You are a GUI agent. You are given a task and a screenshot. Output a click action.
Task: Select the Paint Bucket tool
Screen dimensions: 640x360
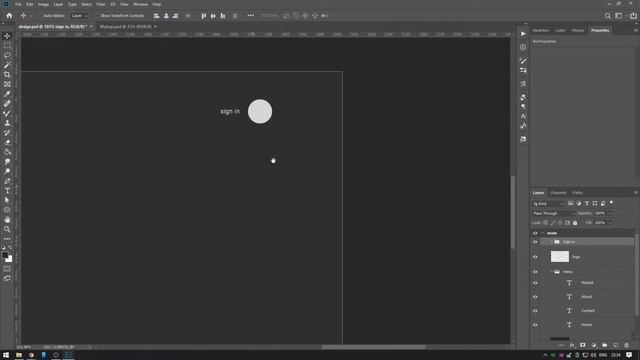(7, 152)
